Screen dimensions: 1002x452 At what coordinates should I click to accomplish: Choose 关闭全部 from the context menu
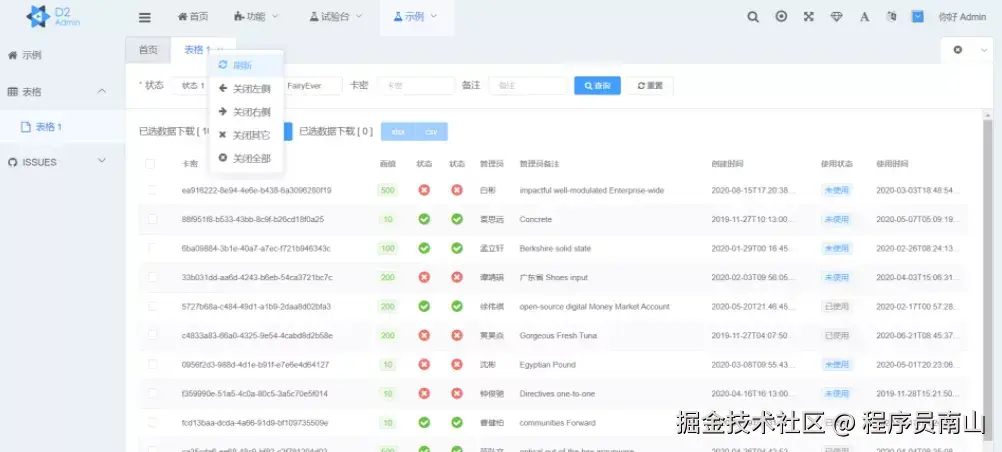[247, 158]
